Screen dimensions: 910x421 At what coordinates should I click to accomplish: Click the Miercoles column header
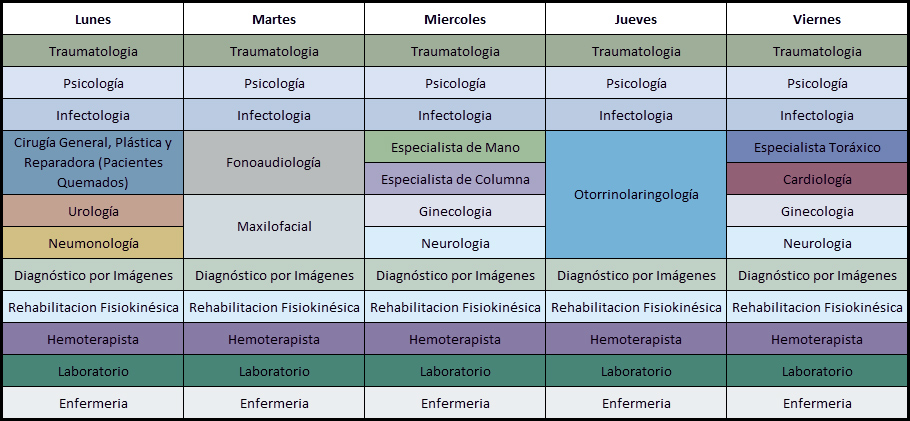point(455,19)
